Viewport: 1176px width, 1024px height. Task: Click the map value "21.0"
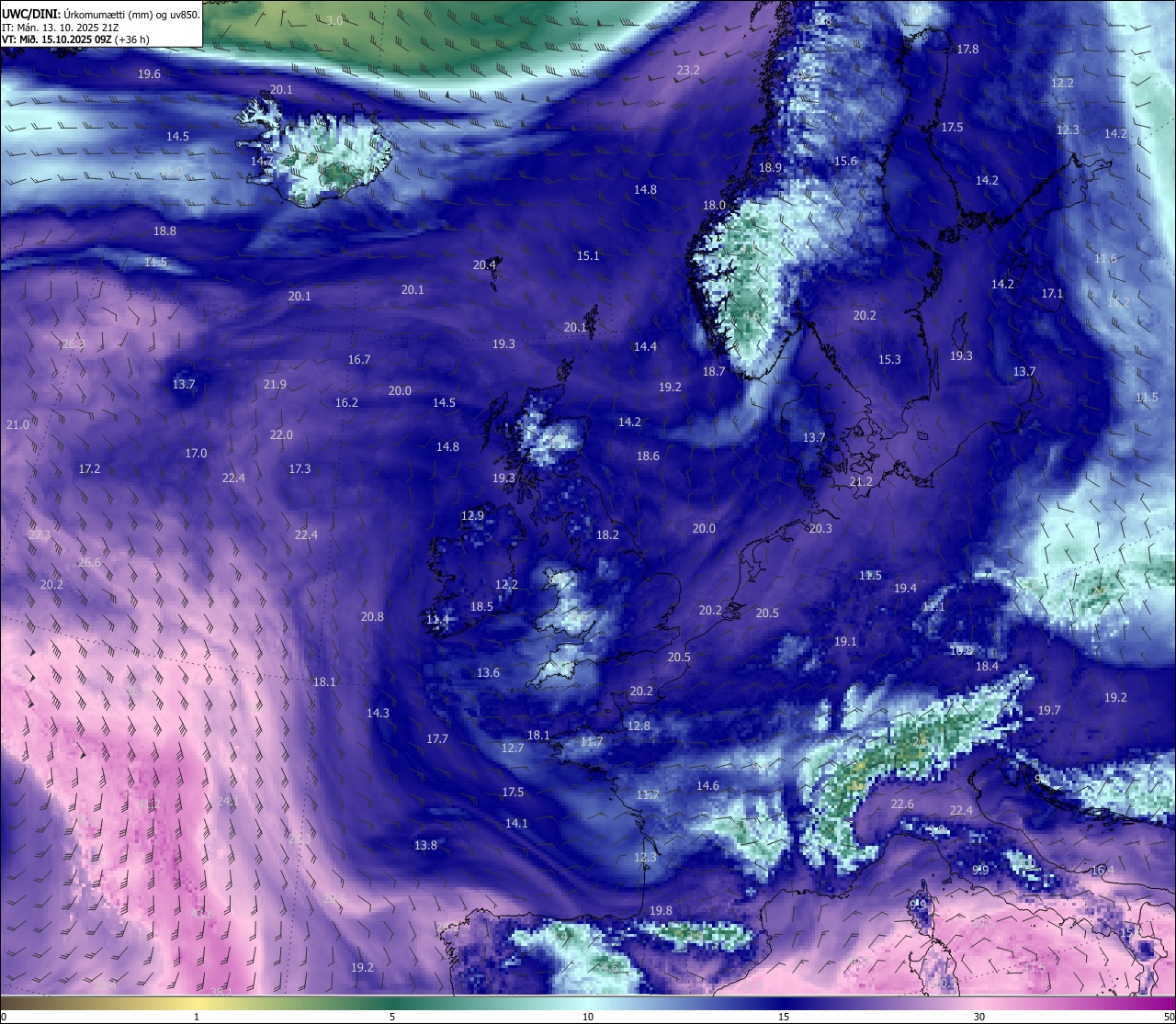(x=17, y=425)
